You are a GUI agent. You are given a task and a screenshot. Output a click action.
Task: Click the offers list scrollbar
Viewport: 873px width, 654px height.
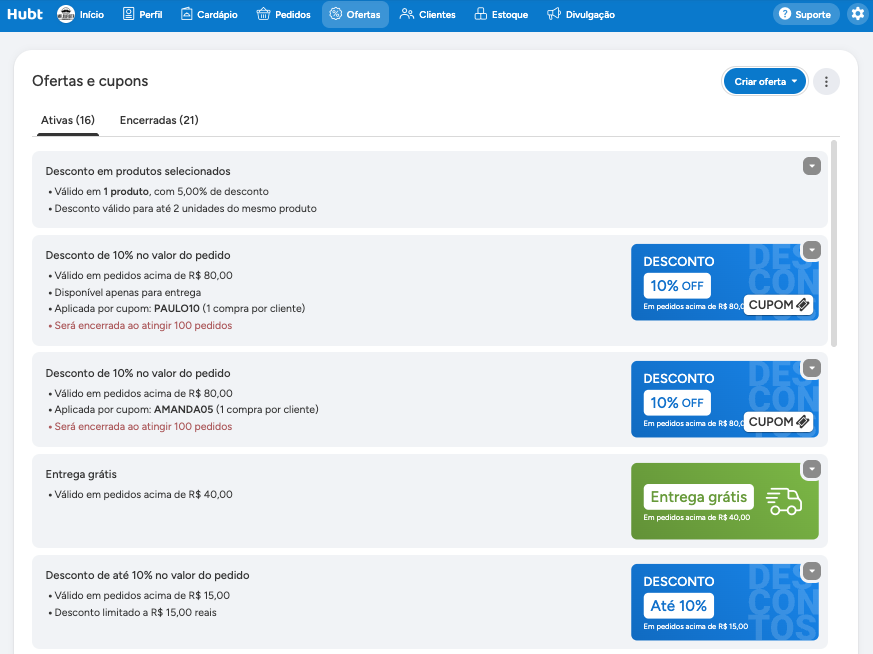pyautogui.click(x=833, y=244)
